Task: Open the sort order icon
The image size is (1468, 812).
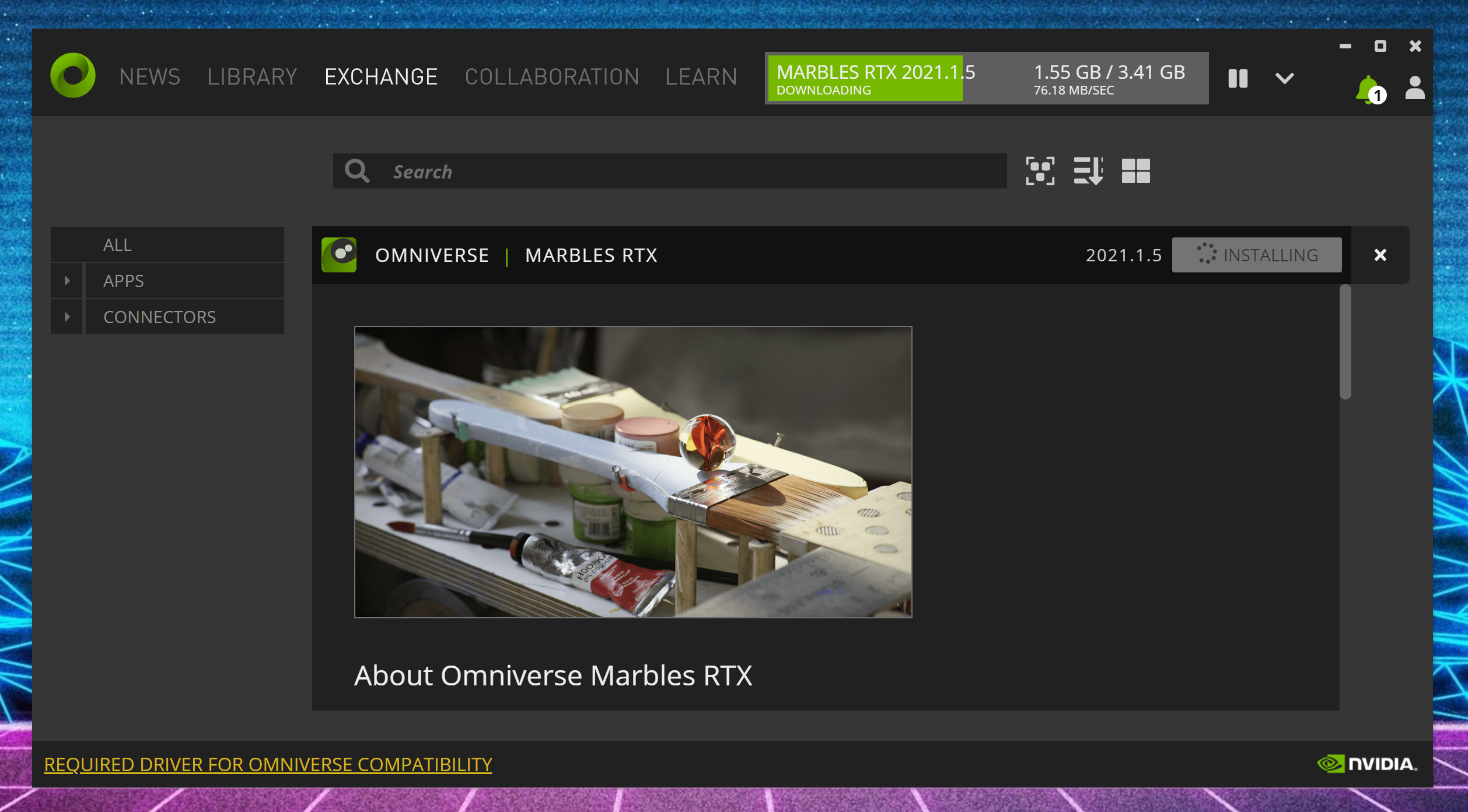Action: [1088, 171]
